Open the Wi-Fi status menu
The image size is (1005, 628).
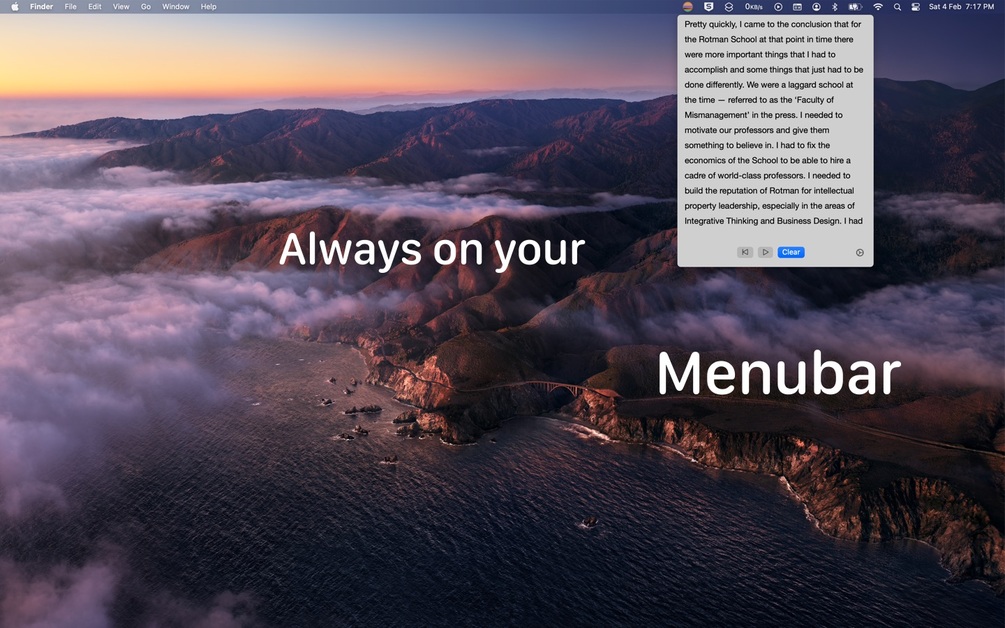(x=879, y=6)
